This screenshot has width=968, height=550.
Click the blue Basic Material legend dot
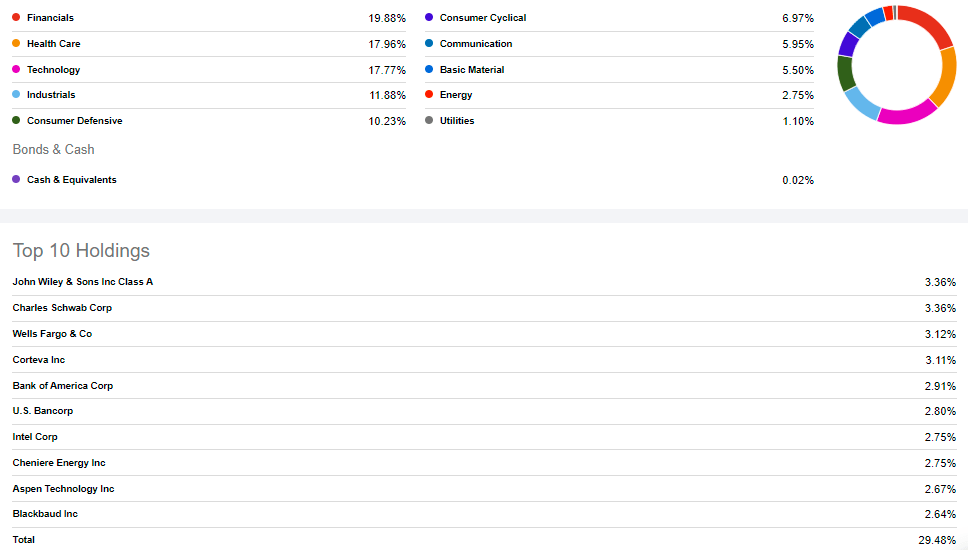[429, 69]
